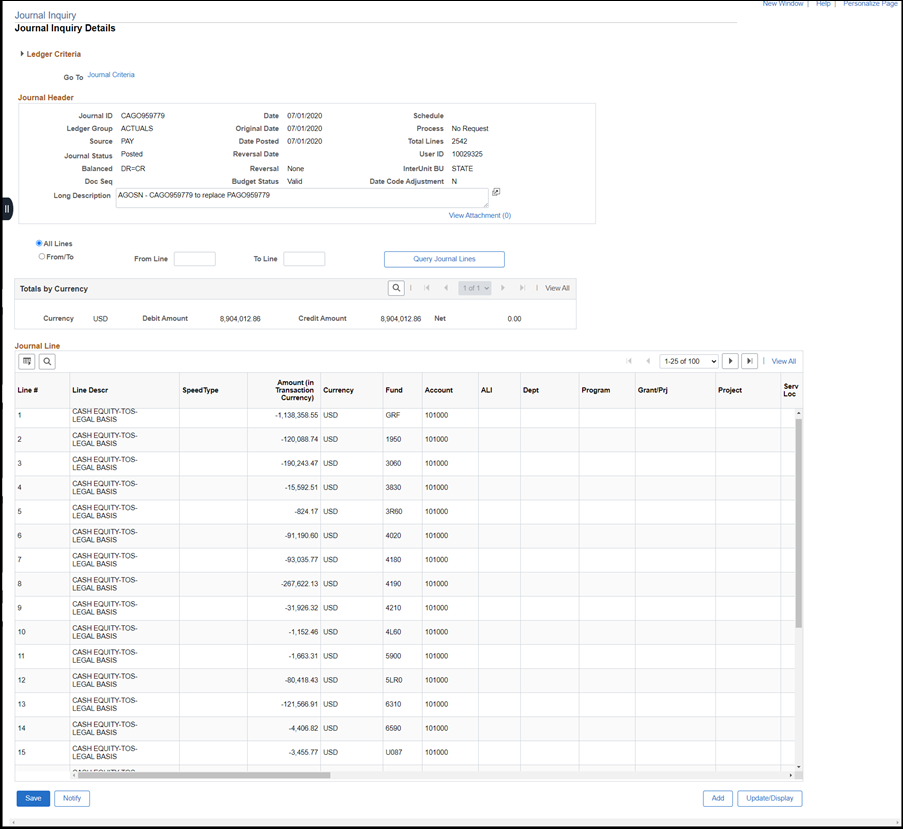Go to next row in Totals by Currency
The width and height of the screenshot is (903, 829).
coord(503,288)
